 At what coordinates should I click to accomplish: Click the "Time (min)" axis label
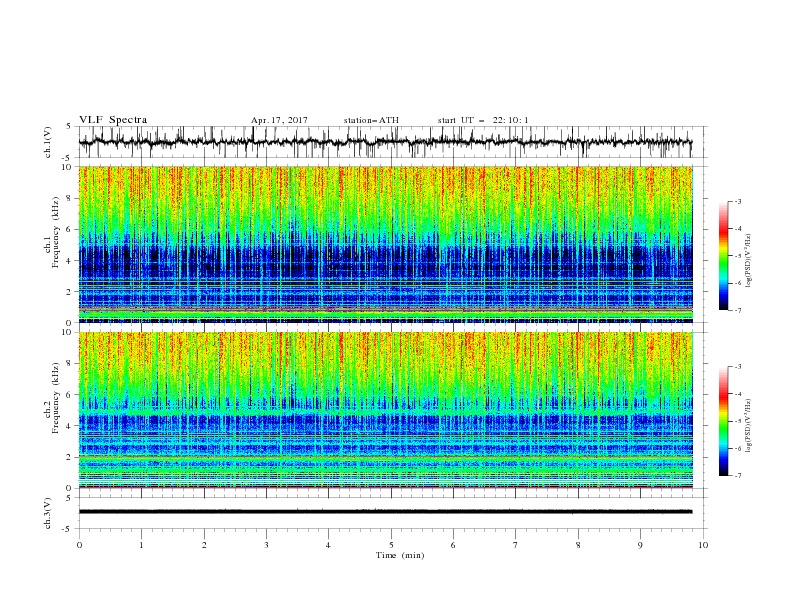coord(400,555)
